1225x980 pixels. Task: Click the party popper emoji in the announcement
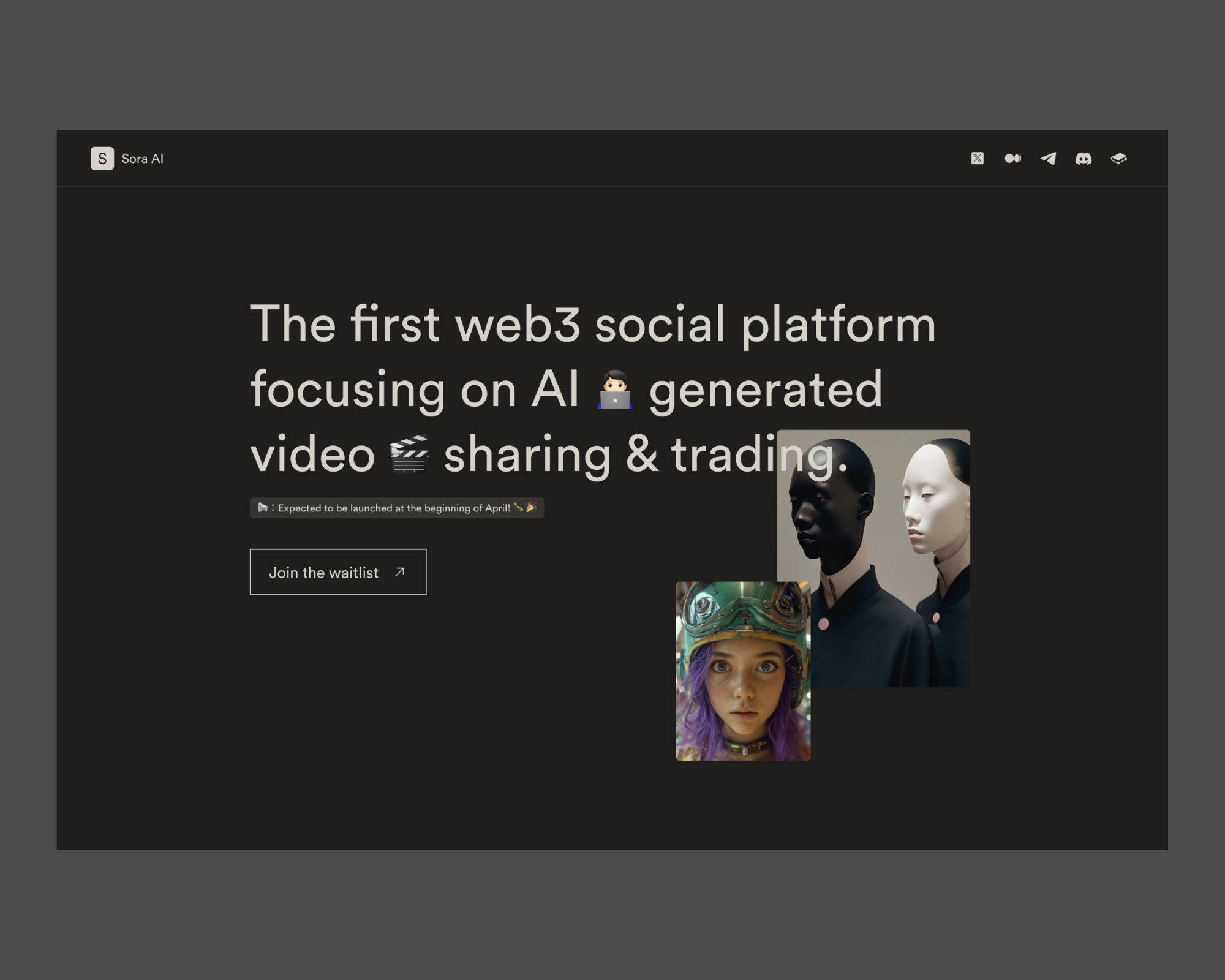coord(532,507)
